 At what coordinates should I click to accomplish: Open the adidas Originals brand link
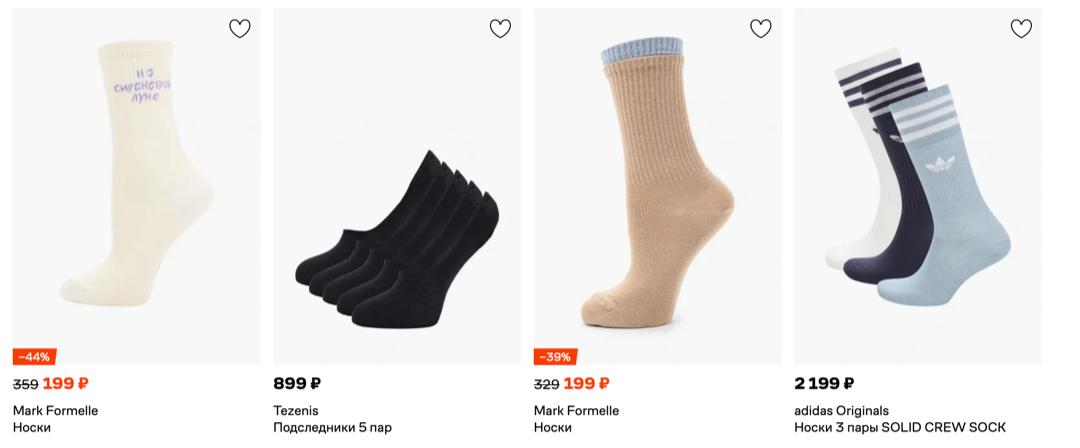[x=841, y=410]
